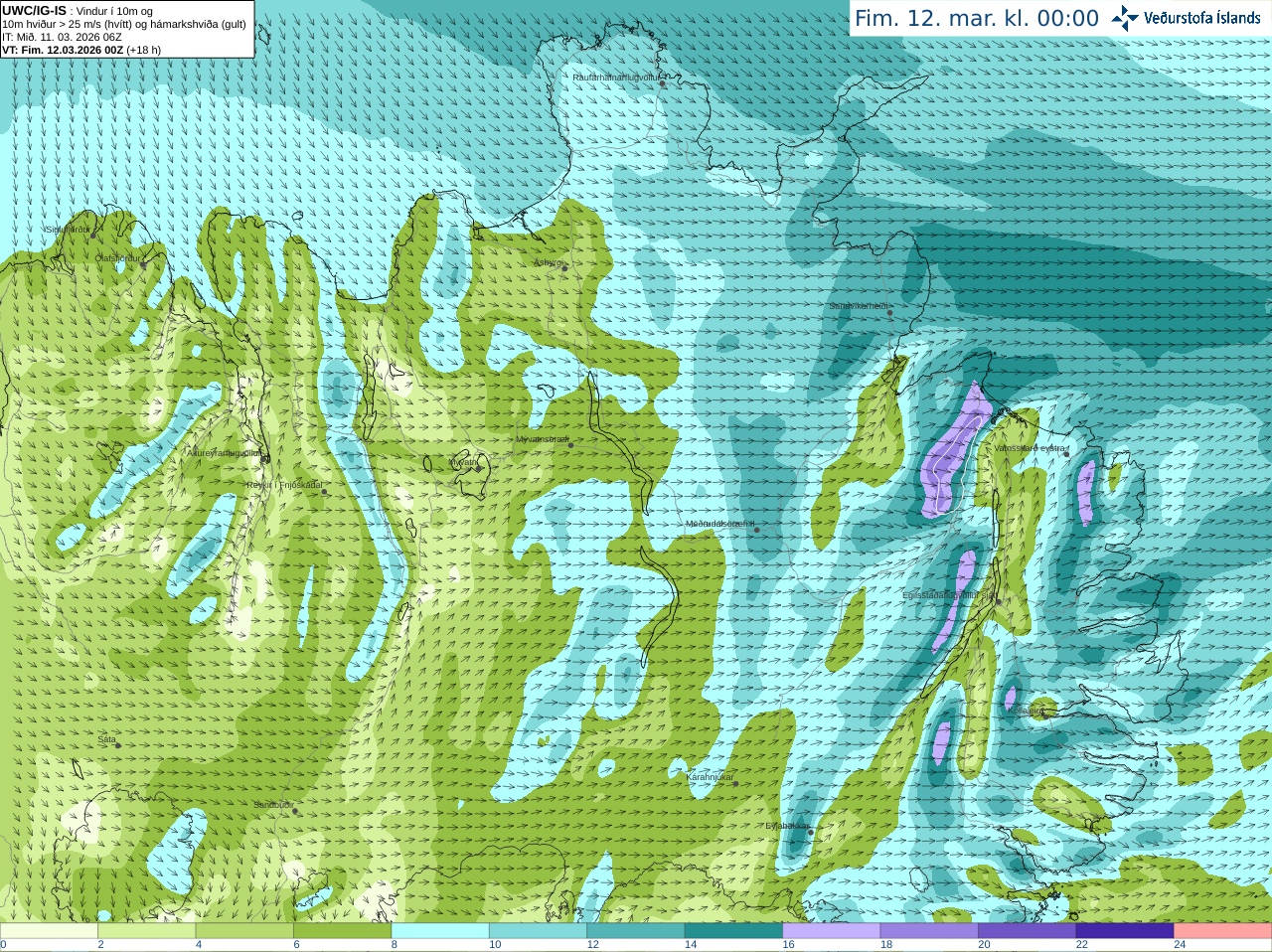Screen dimensions: 1272x952
Task: Click the 4–6 m/s legend color swatch
Action: (x=244, y=931)
